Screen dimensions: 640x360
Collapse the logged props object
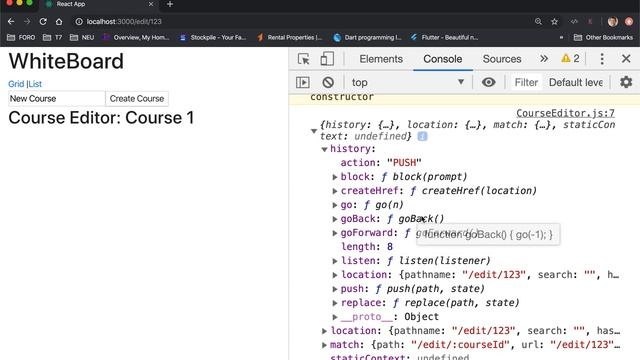(x=313, y=131)
